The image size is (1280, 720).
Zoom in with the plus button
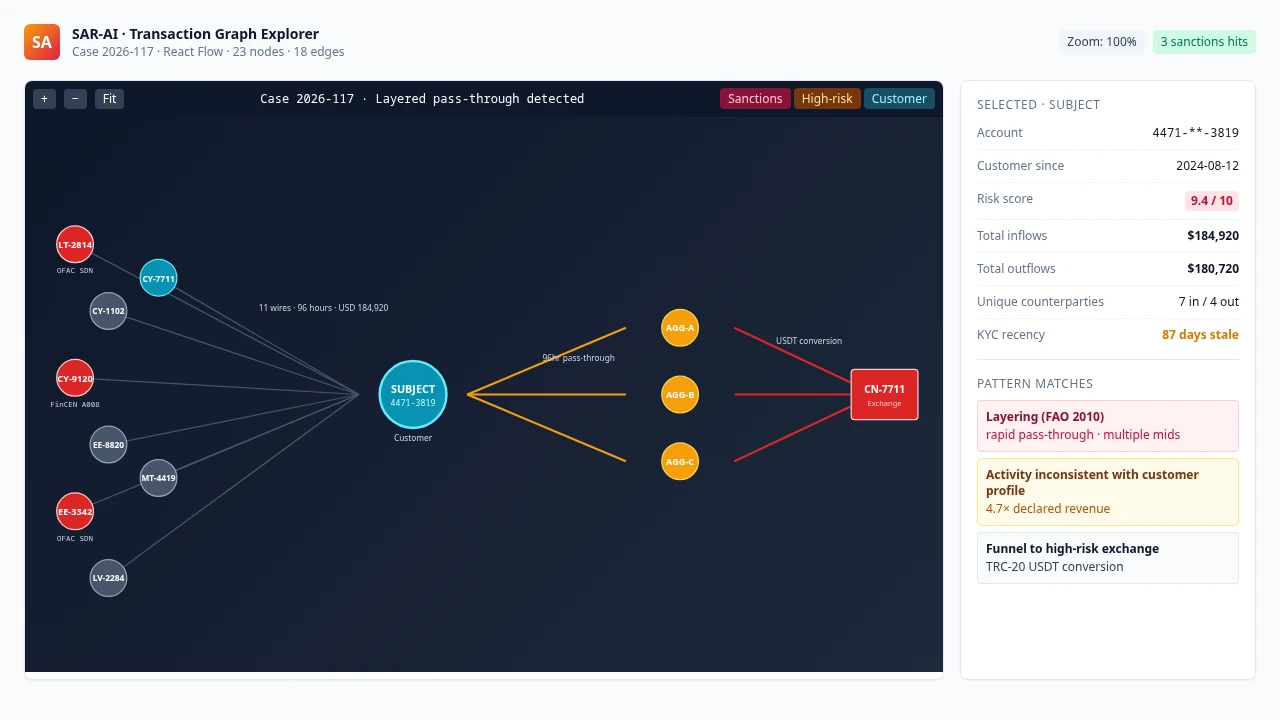pyautogui.click(x=44, y=99)
